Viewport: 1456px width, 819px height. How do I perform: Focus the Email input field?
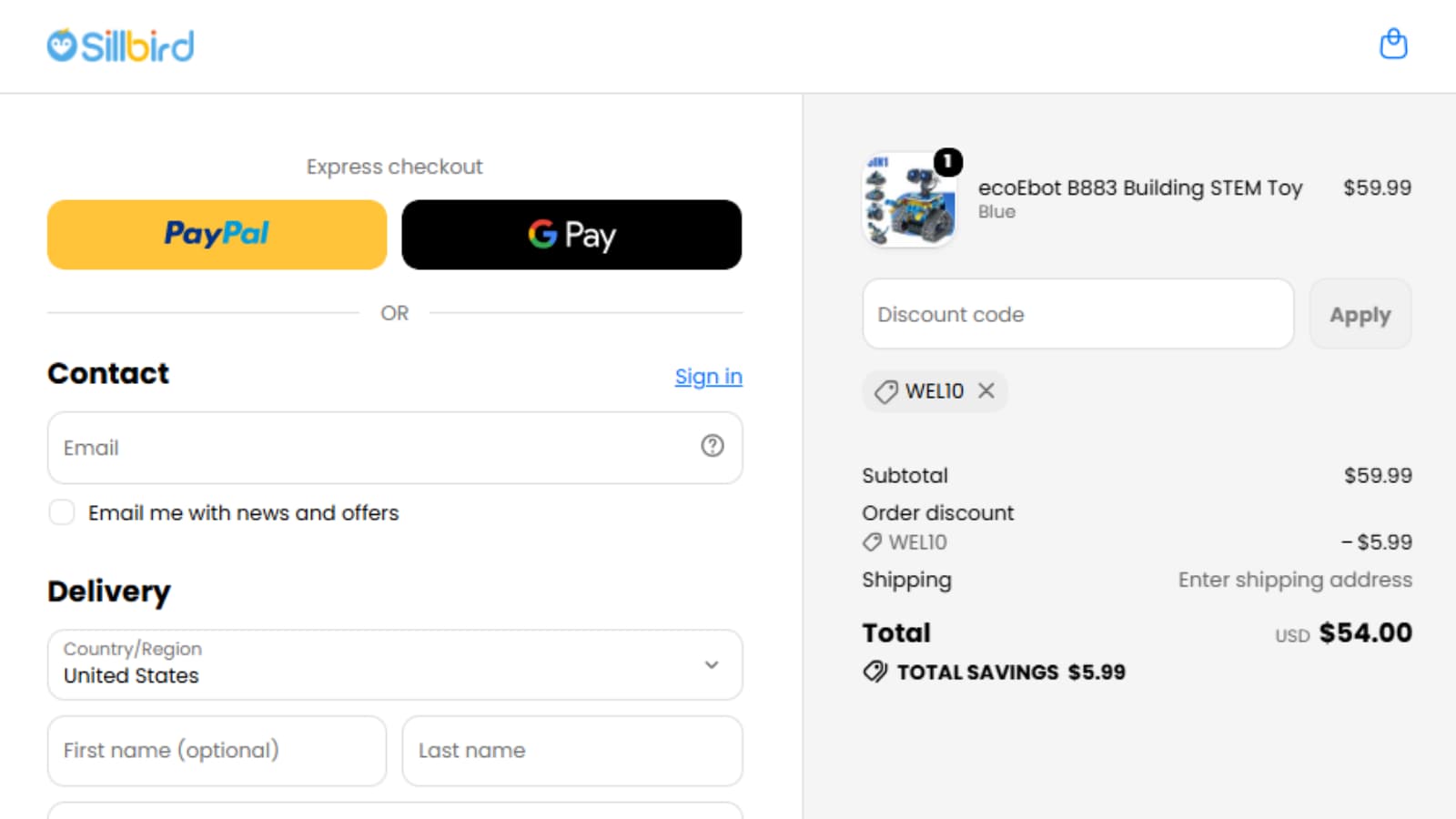[x=395, y=447]
